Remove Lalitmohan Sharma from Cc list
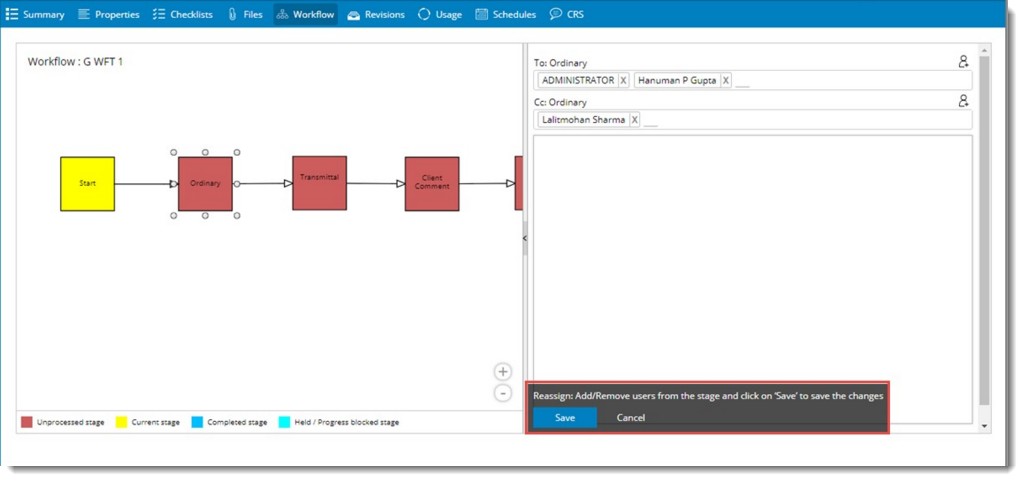Viewport: 1023px width, 481px height. pos(634,120)
